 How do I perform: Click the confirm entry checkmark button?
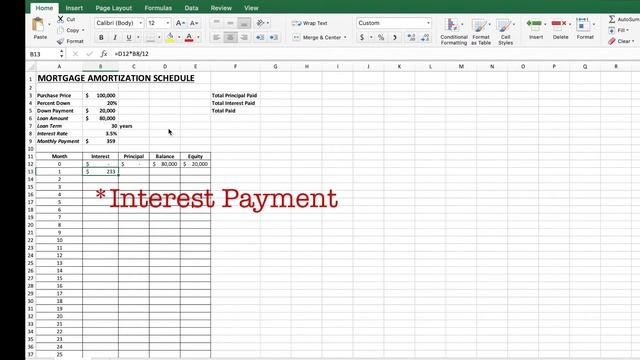pyautogui.click(x=89, y=54)
